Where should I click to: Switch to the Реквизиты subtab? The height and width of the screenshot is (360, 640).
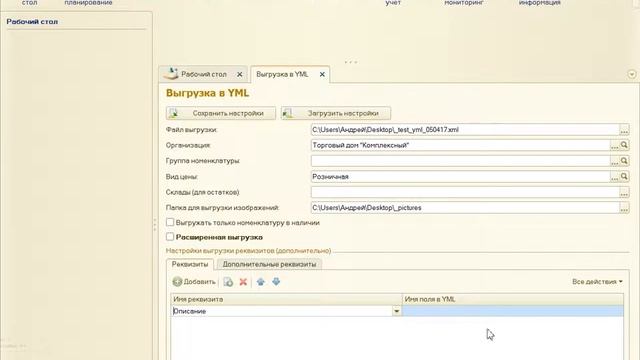[190, 264]
